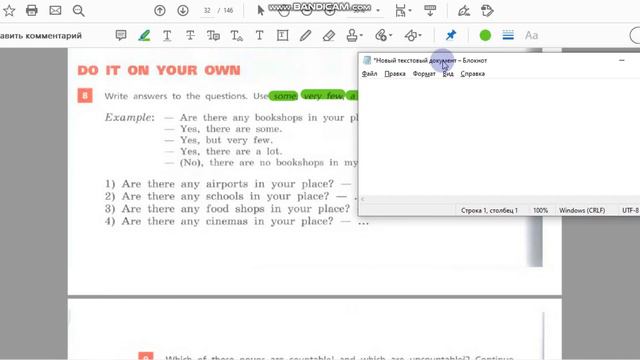Click the scrolling mode icon

[430, 11]
